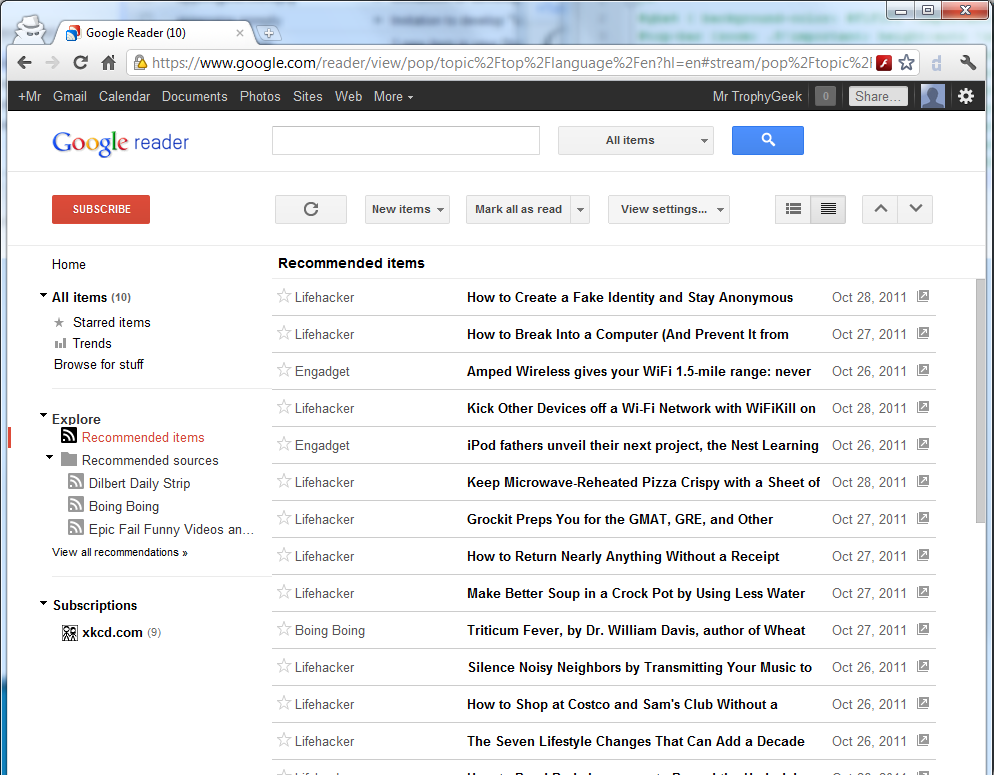
Task: Open Calendar from the top bar
Action: [x=124, y=96]
